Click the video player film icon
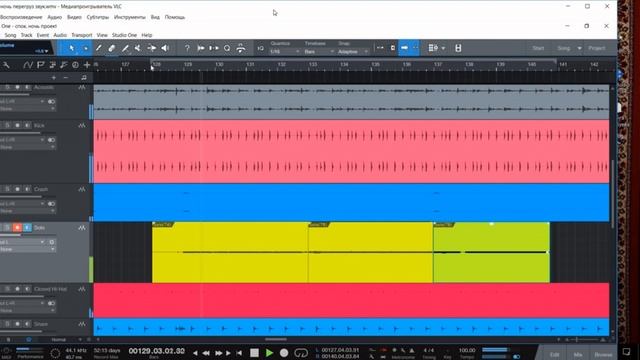This screenshot has width=640, height=360. [458, 48]
